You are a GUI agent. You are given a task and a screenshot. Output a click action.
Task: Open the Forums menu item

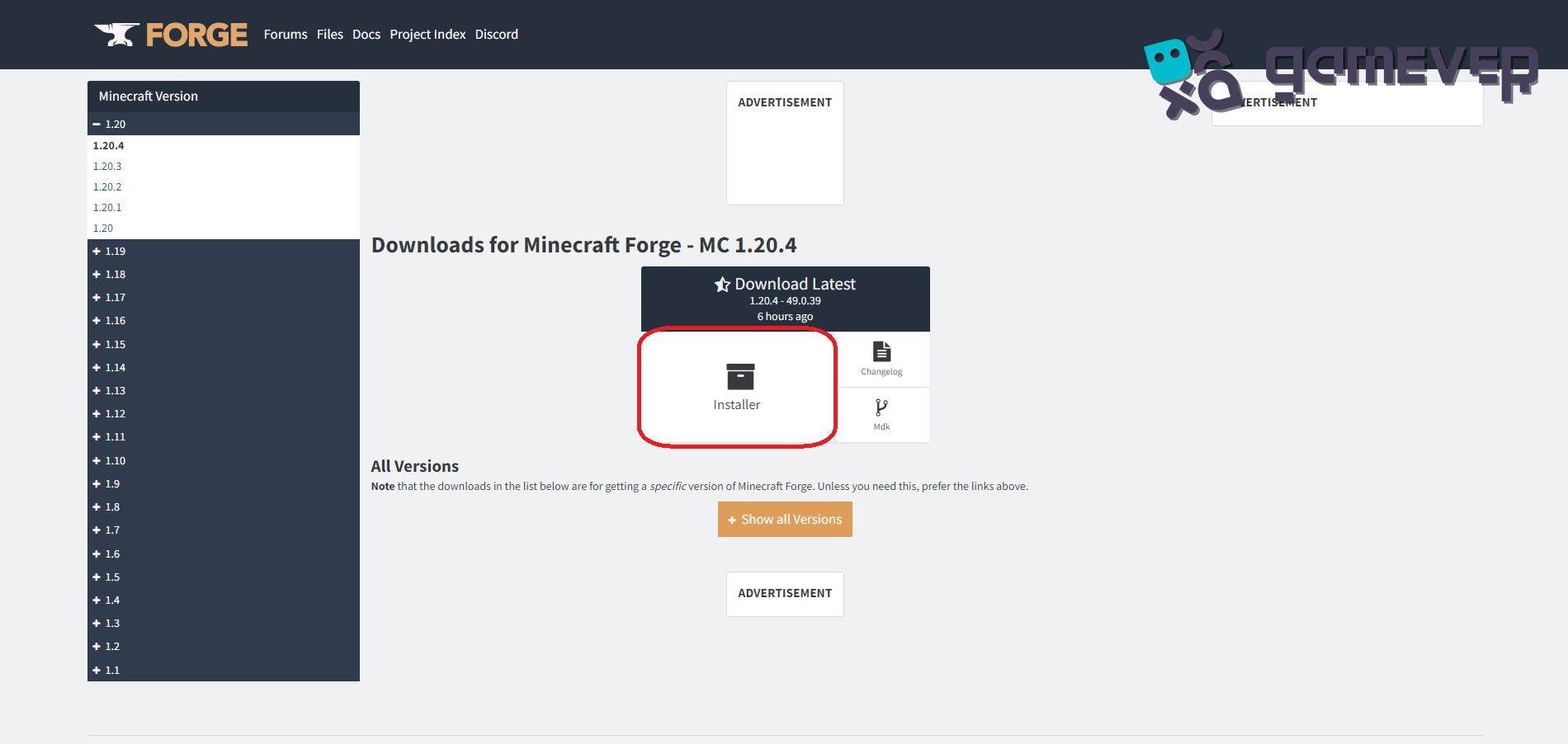[285, 34]
